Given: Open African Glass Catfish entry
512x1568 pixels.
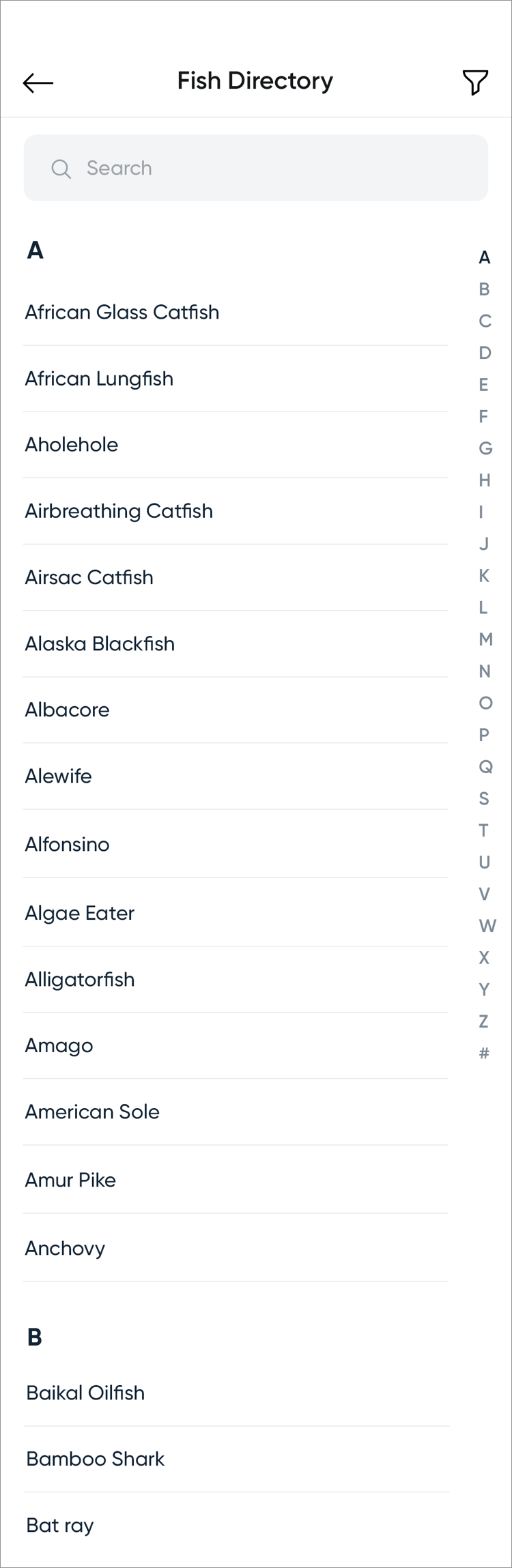Looking at the screenshot, I should pyautogui.click(x=122, y=313).
